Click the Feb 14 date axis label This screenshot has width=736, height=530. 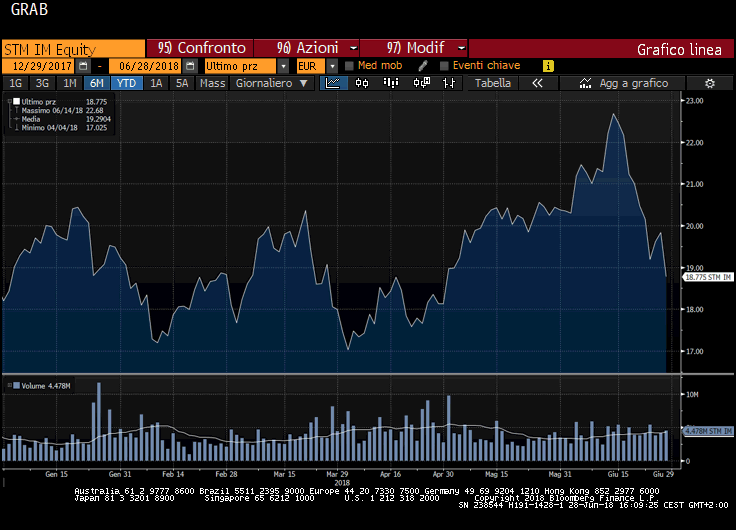[173, 474]
